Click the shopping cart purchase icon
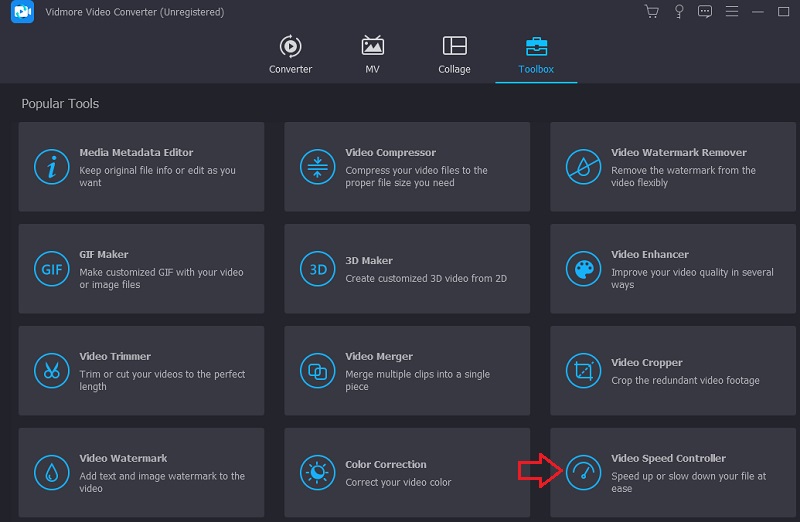The height and width of the screenshot is (522, 800). click(x=652, y=12)
